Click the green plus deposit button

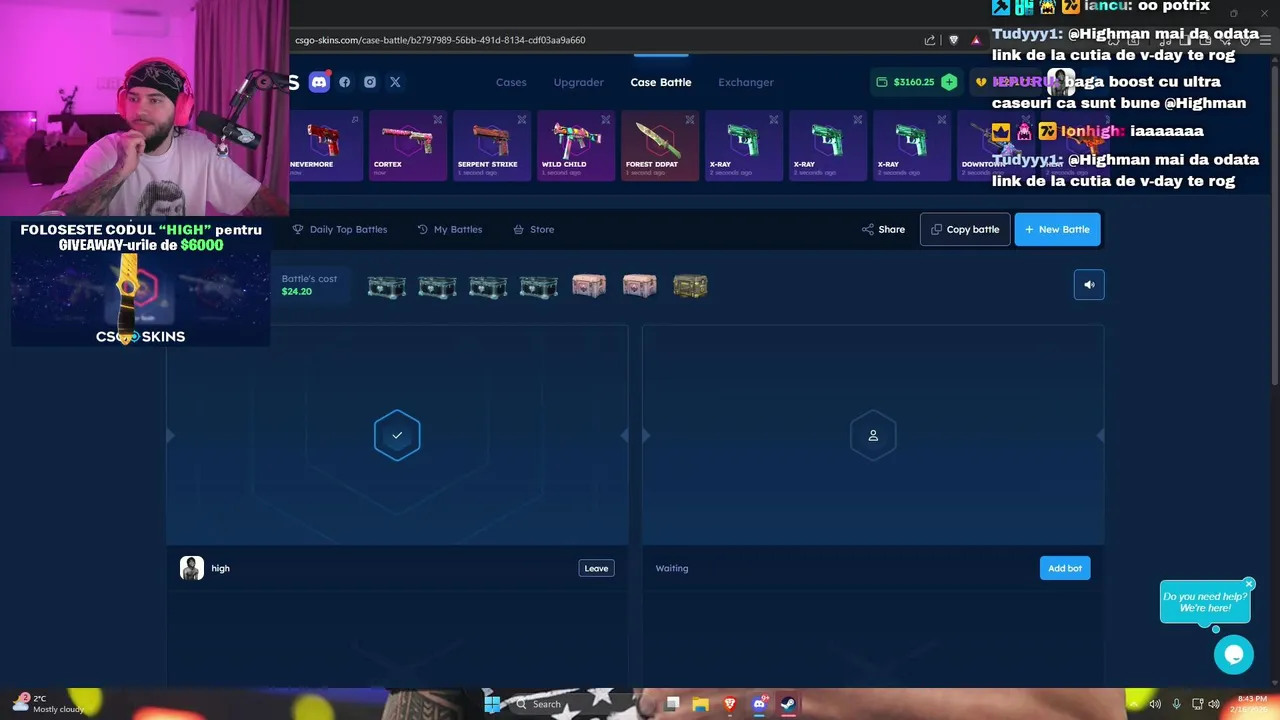pyautogui.click(x=949, y=82)
